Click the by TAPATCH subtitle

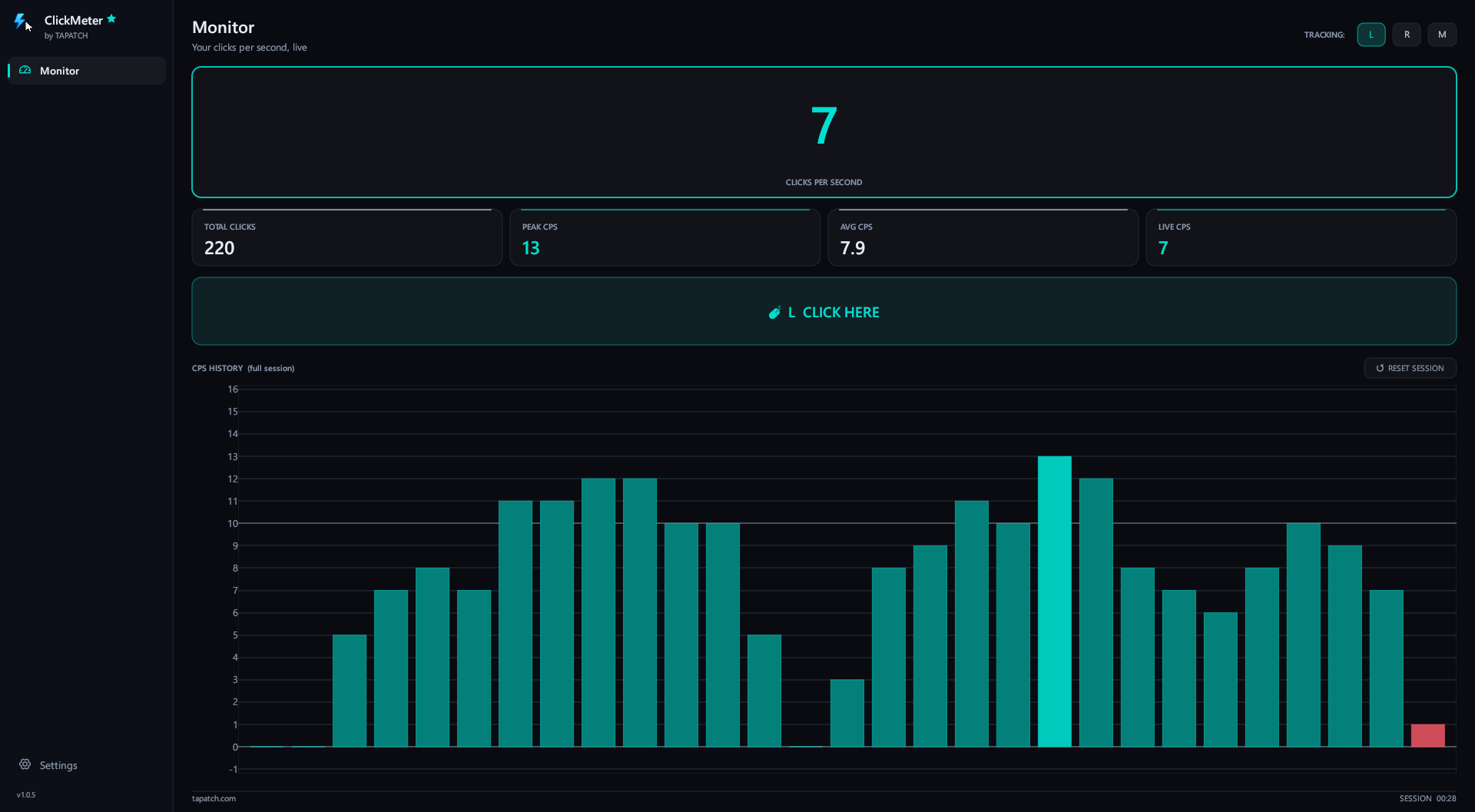(x=66, y=35)
